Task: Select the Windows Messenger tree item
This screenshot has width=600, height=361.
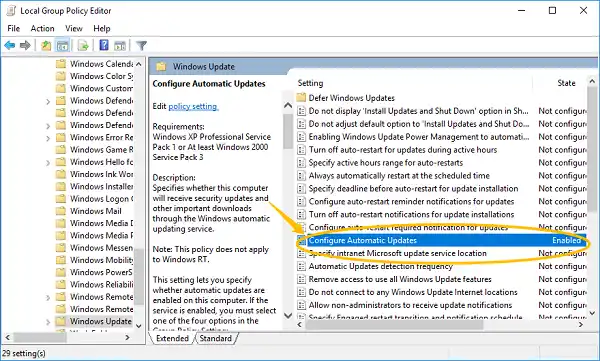Action: click(101, 248)
